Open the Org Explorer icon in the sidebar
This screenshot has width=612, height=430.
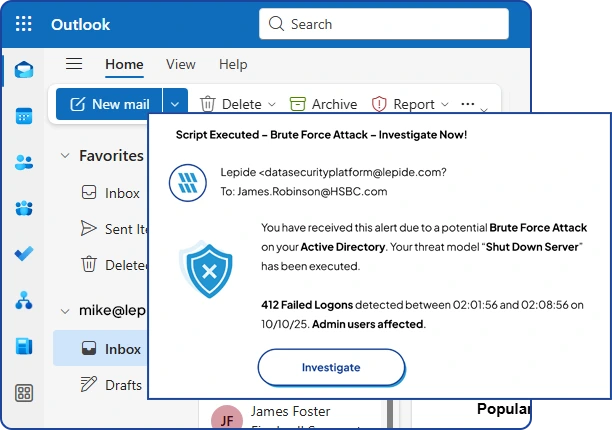(24, 300)
